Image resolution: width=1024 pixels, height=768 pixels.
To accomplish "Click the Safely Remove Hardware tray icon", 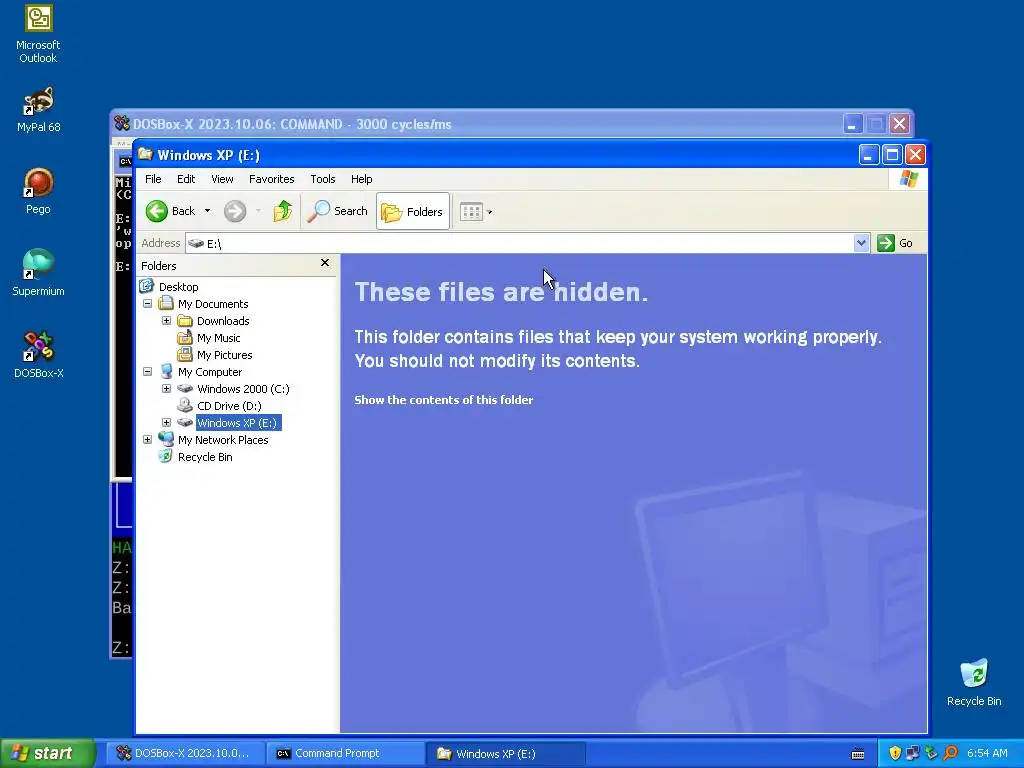I will point(931,753).
